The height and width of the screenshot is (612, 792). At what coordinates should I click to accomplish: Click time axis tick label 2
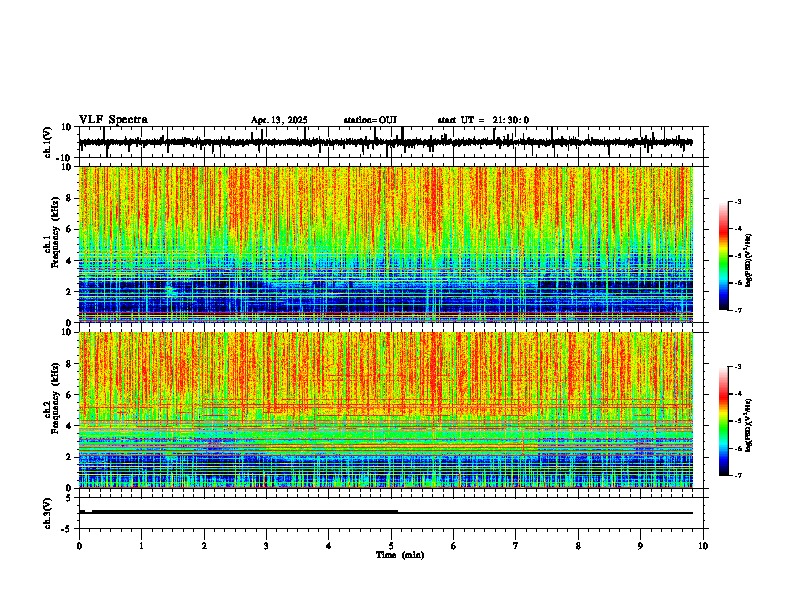pyautogui.click(x=204, y=546)
